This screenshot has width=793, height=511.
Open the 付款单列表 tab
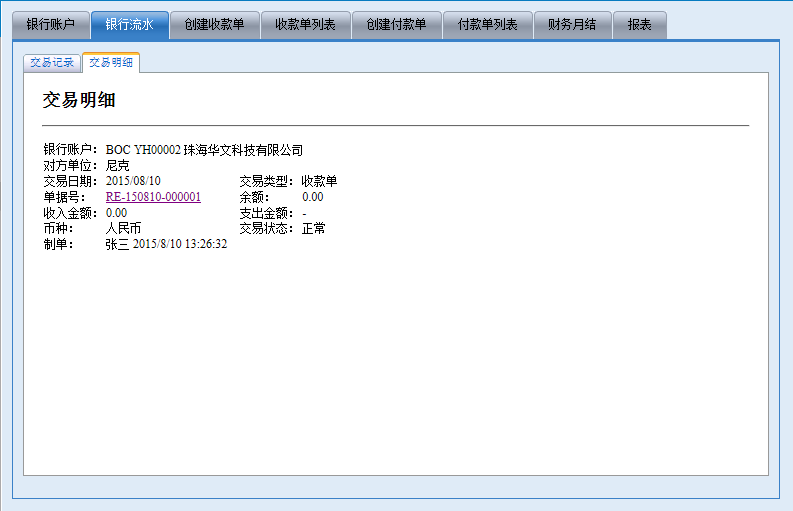[x=488, y=25]
